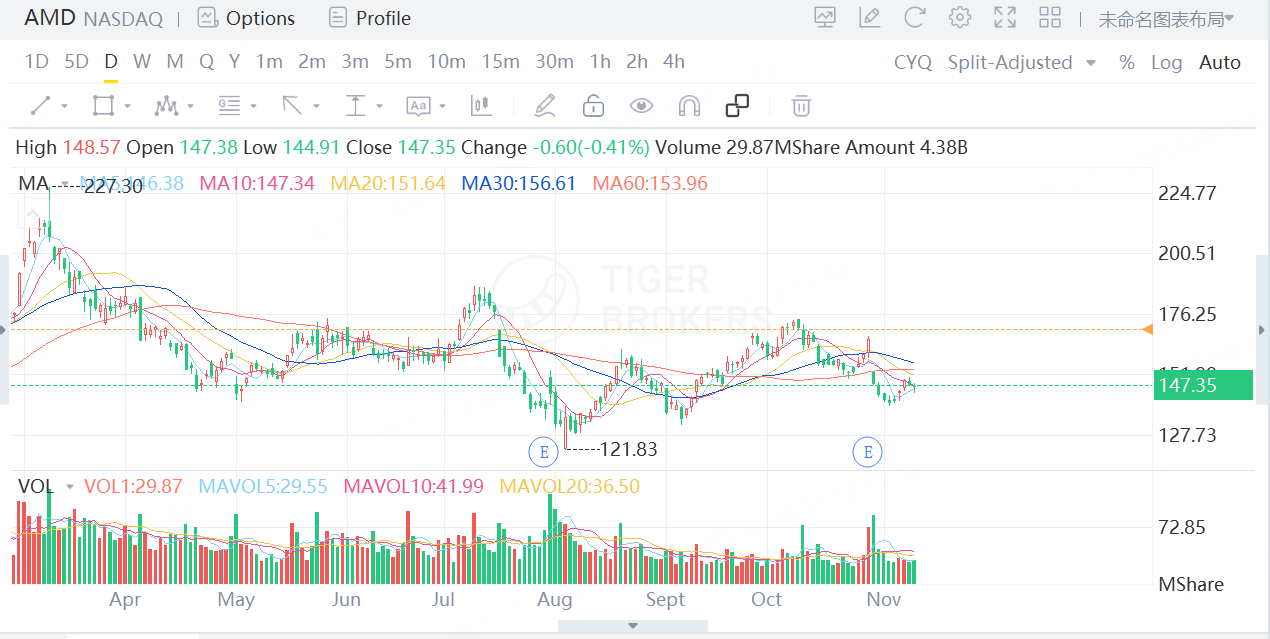Click the orange price alert marker
Screen dimensions: 1270x639
pyautogui.click(x=1148, y=329)
